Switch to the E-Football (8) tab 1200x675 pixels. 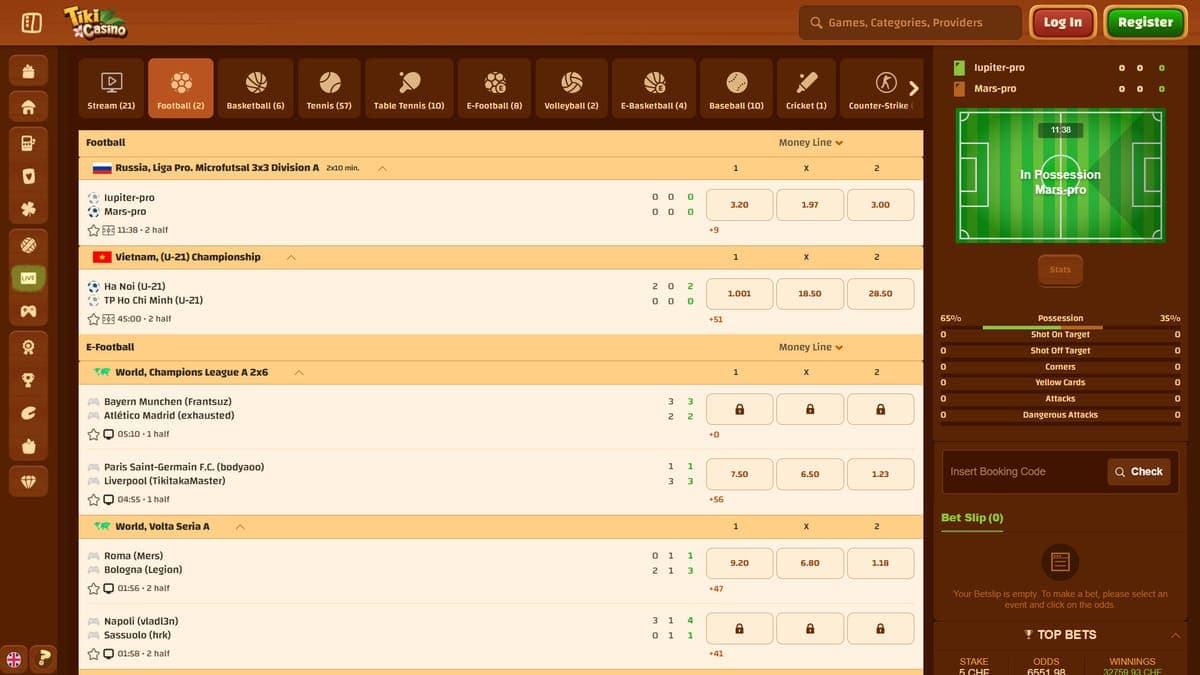pyautogui.click(x=495, y=88)
